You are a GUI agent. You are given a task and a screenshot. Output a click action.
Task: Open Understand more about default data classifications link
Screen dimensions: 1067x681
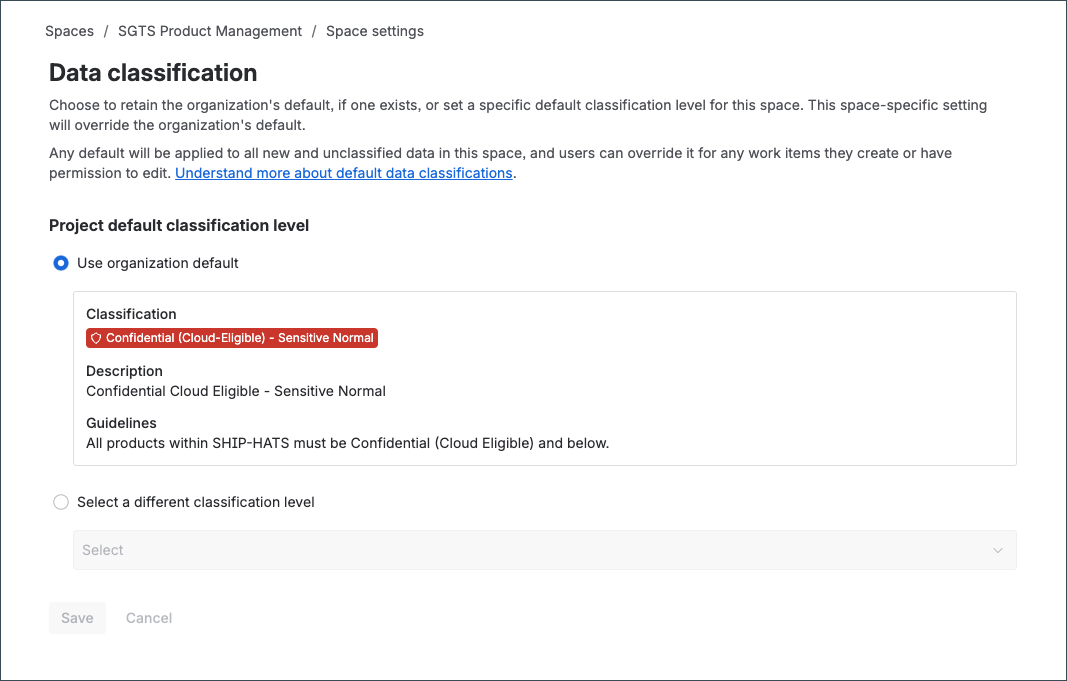click(x=344, y=173)
